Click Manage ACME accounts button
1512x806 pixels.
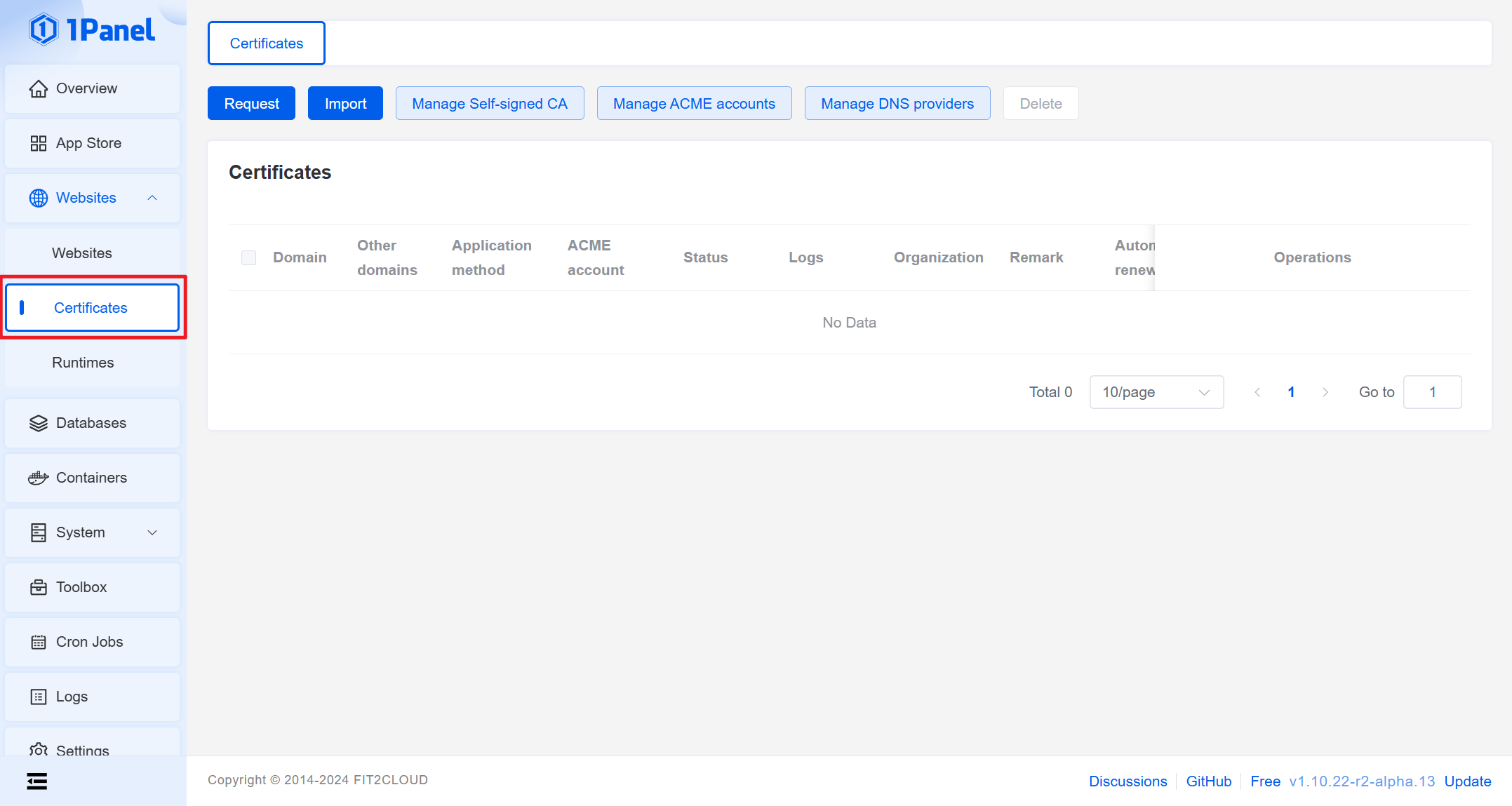coord(694,104)
